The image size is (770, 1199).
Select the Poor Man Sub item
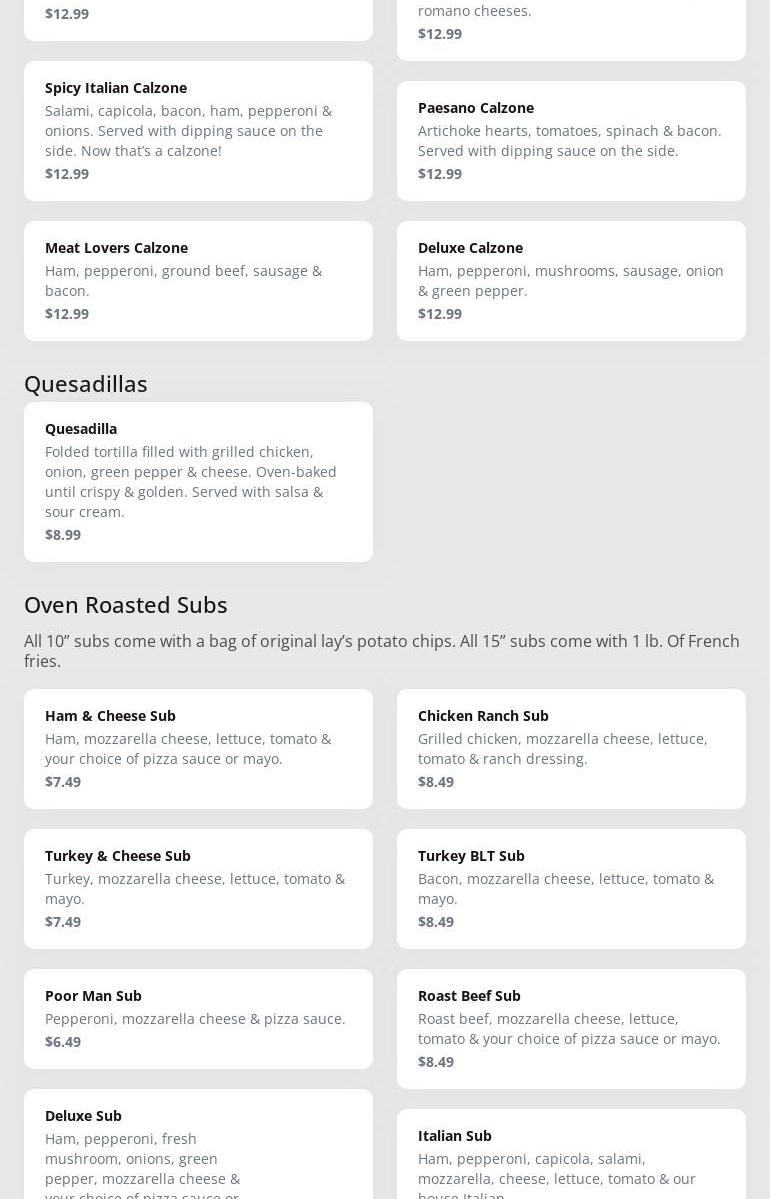(198, 1018)
